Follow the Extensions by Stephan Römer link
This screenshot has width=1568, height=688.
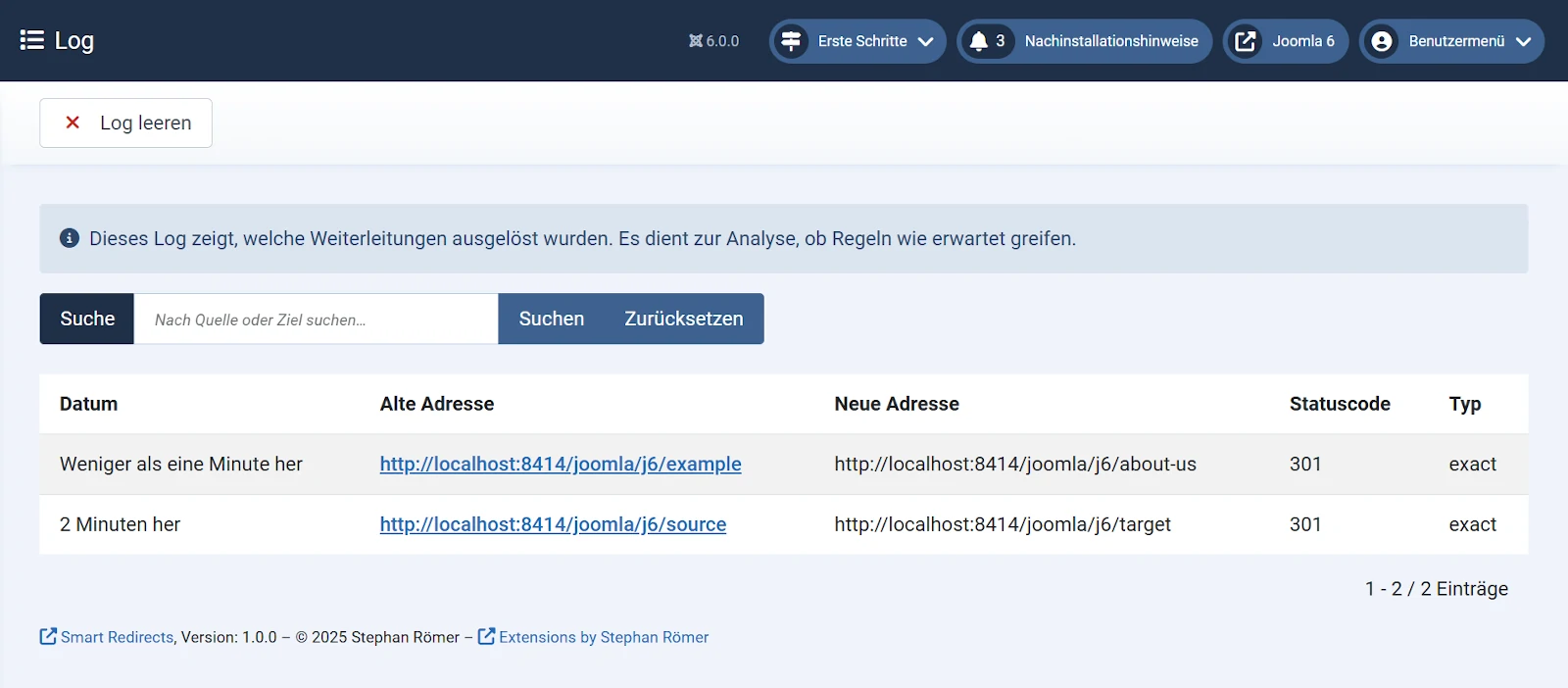pos(603,637)
